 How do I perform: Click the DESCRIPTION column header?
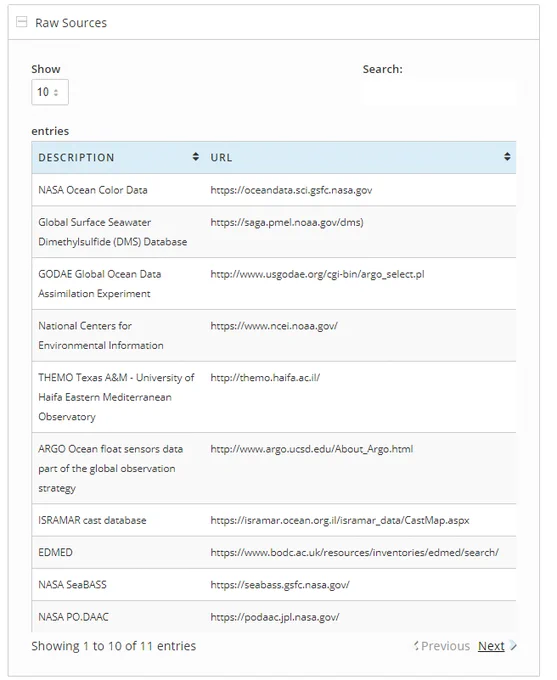coord(76,157)
